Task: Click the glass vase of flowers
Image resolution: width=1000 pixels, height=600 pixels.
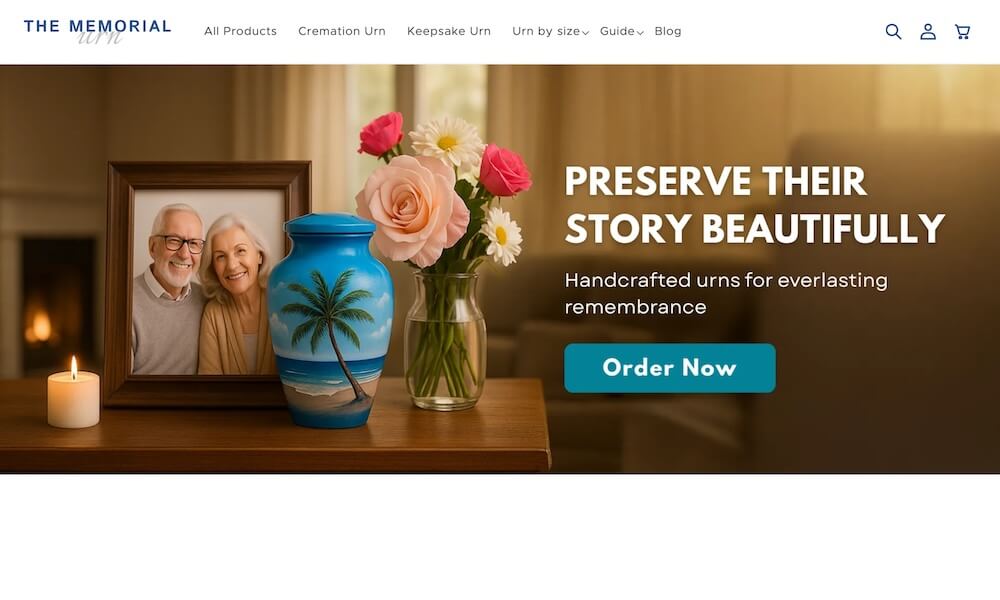Action: pyautogui.click(x=445, y=341)
